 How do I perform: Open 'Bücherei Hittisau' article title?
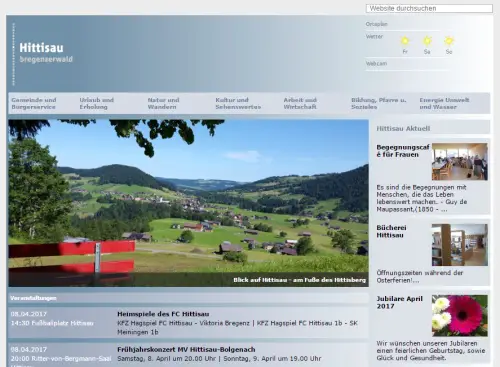coord(391,231)
